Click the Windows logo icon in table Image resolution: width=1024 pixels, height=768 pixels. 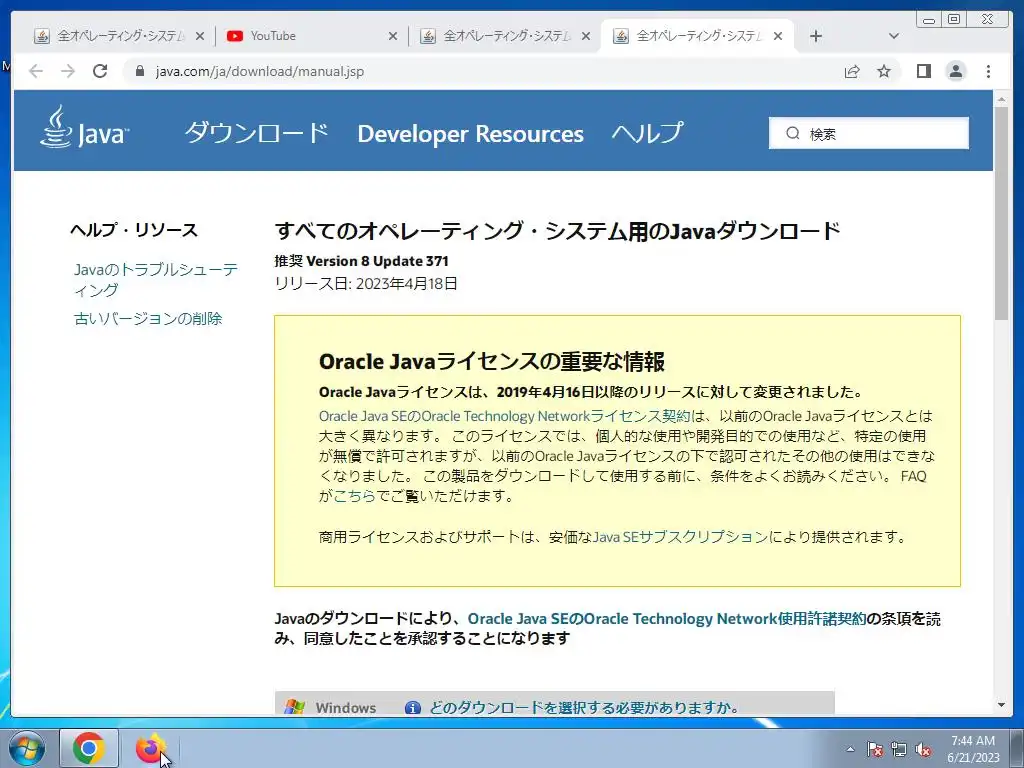pos(295,707)
